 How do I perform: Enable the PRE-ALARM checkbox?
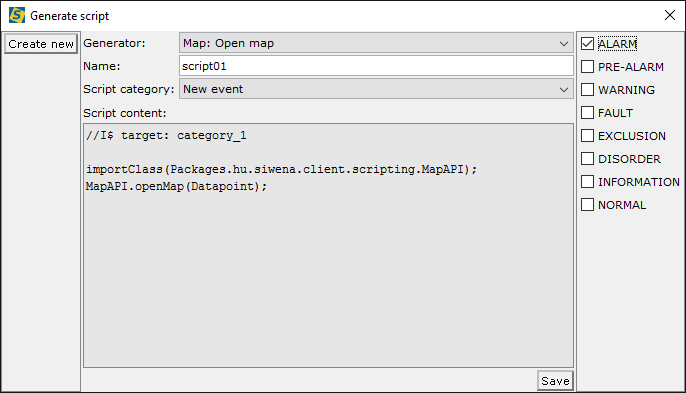(587, 67)
